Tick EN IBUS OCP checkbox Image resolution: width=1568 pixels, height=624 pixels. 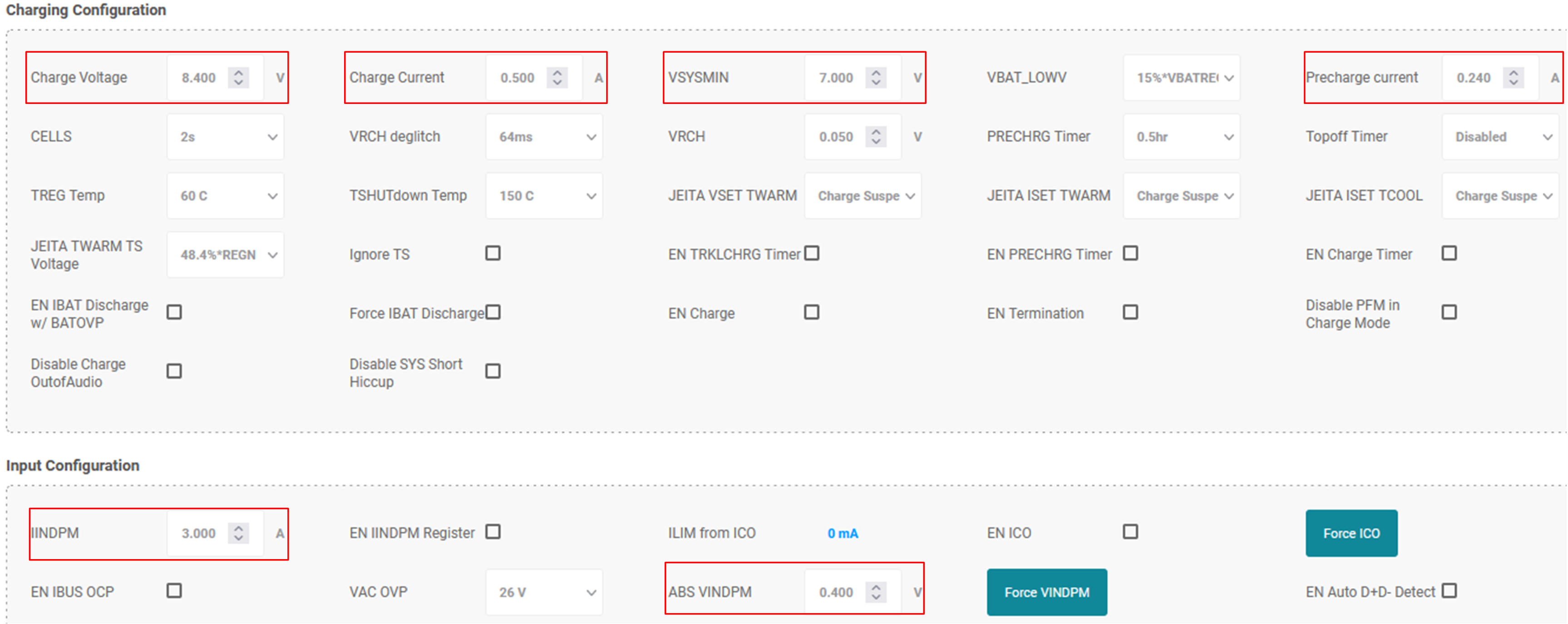[x=174, y=590]
